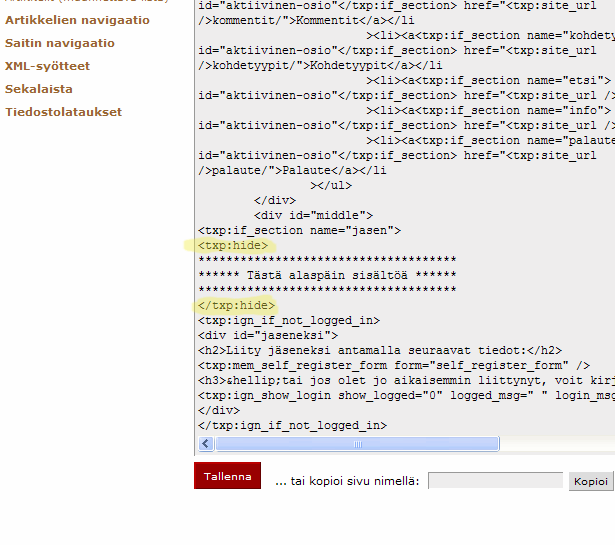Click the horizontal scrollbar left arrow
This screenshot has width=615, height=545.
(207, 443)
